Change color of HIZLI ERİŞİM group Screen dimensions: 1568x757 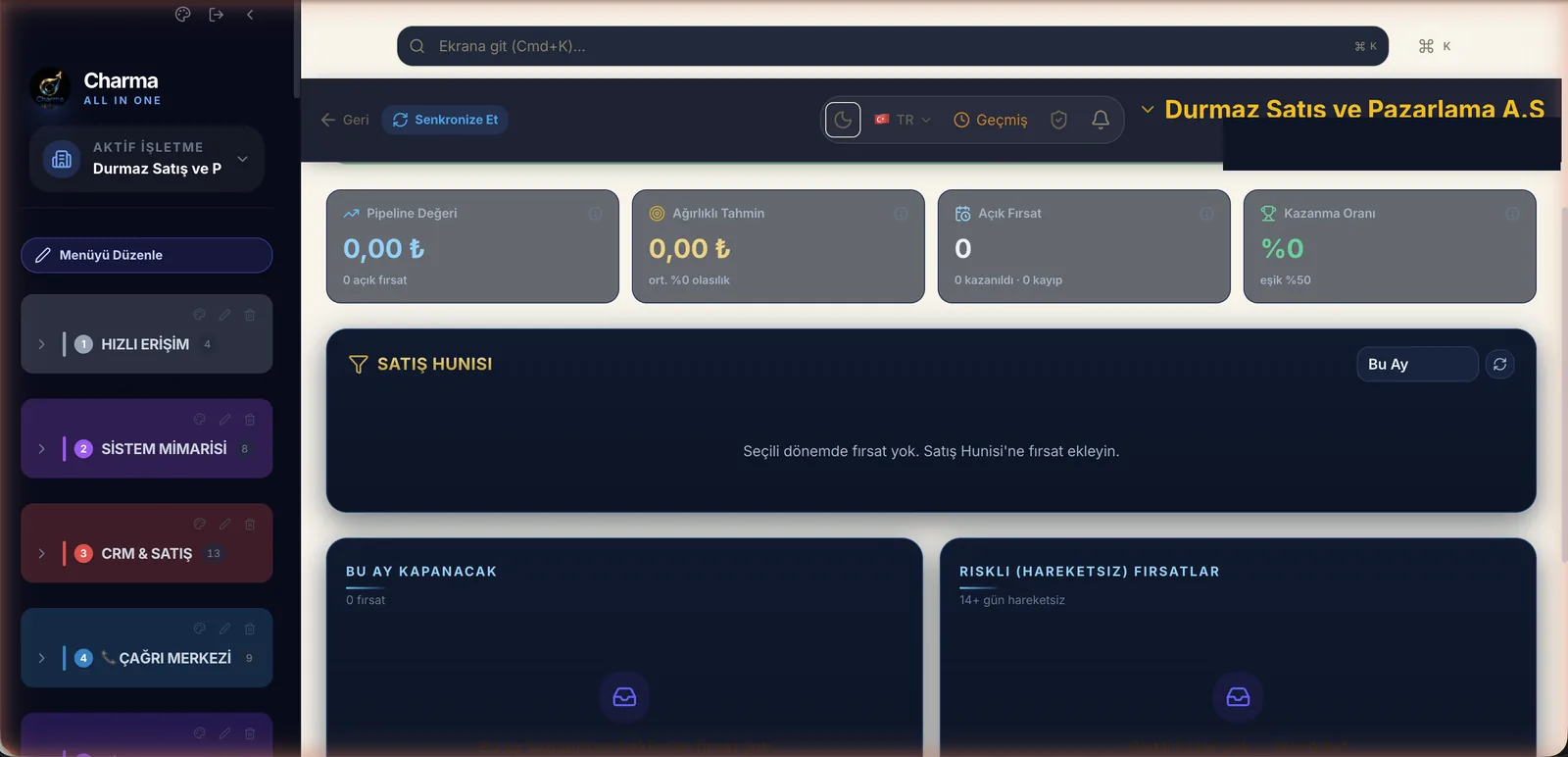[200, 315]
